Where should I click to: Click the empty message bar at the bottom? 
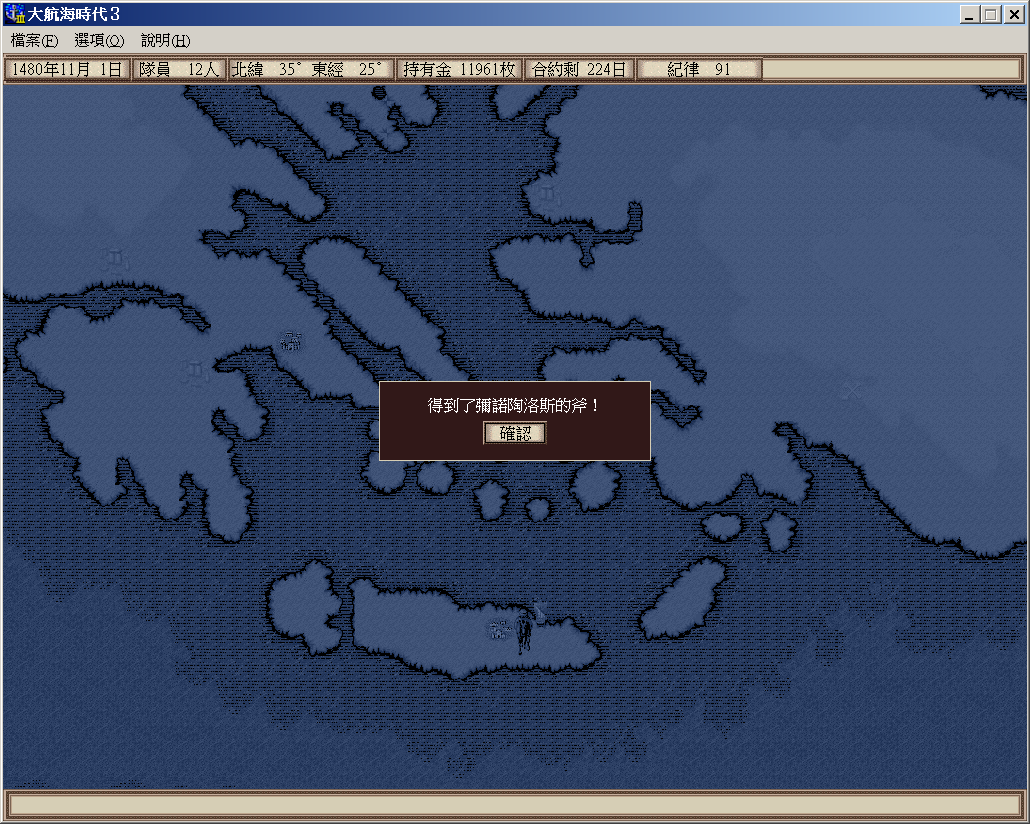pos(514,804)
